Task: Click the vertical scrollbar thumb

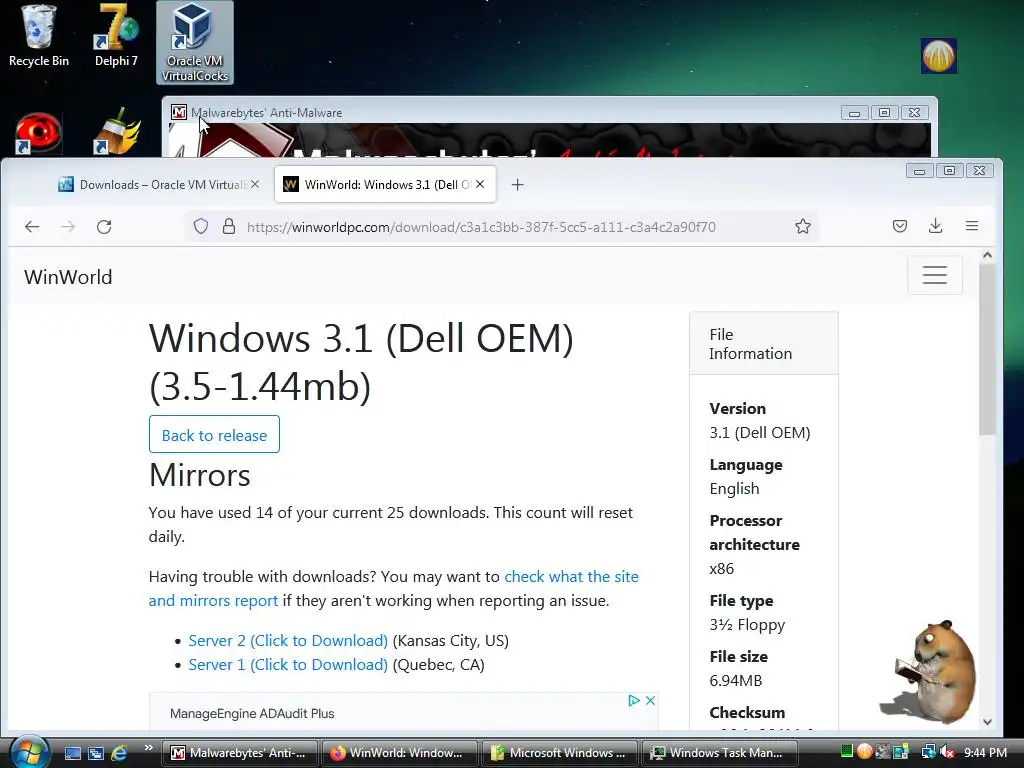Action: point(987,349)
